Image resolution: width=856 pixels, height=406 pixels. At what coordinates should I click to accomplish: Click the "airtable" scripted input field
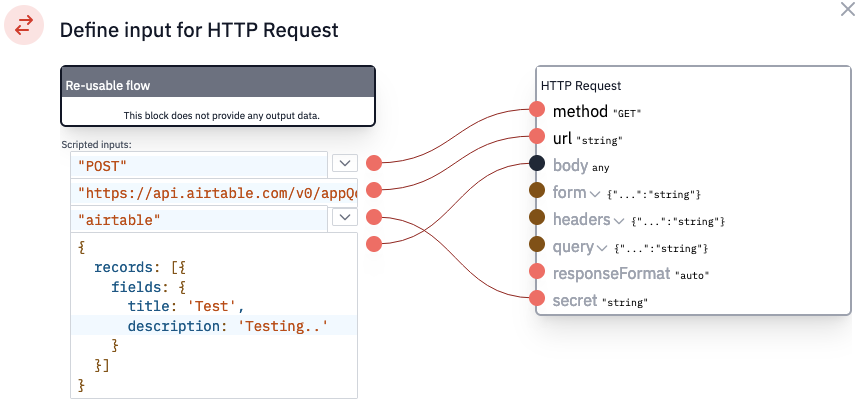coord(199,219)
